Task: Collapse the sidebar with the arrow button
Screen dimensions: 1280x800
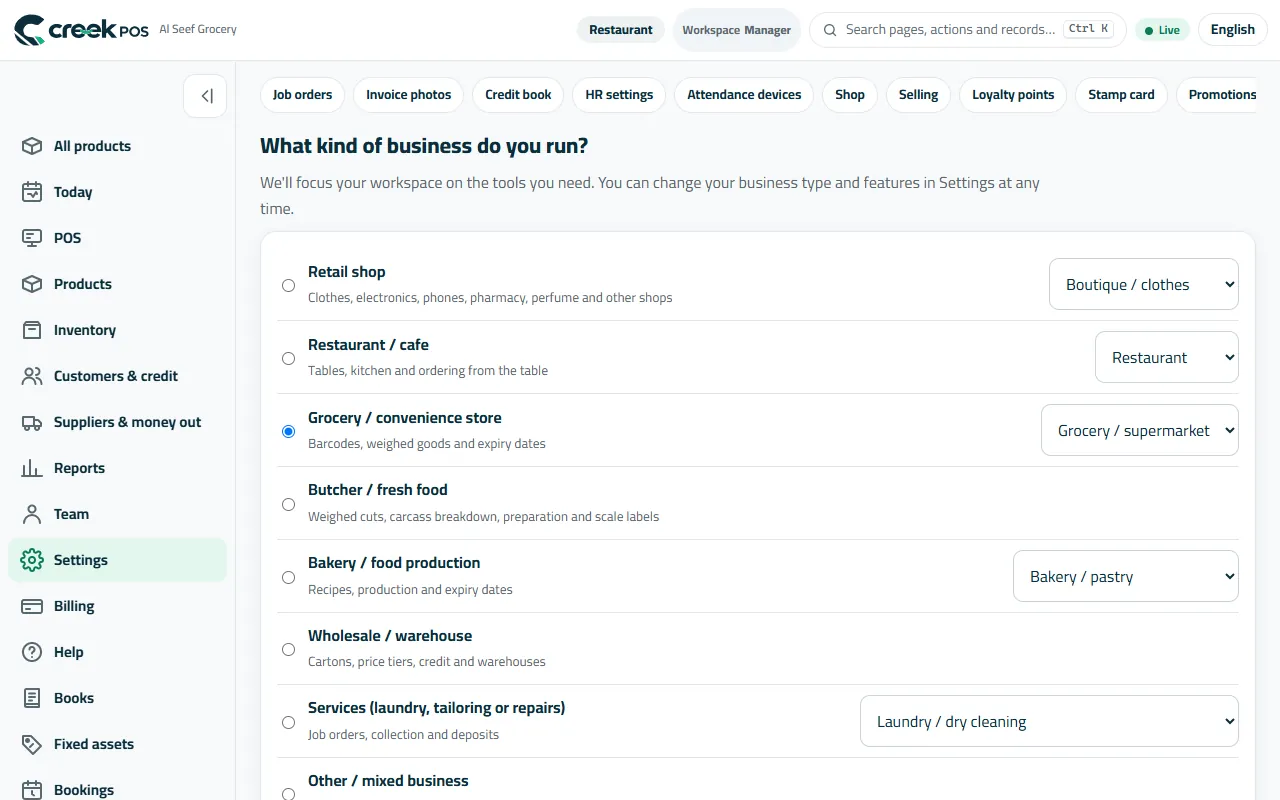Action: 205,96
